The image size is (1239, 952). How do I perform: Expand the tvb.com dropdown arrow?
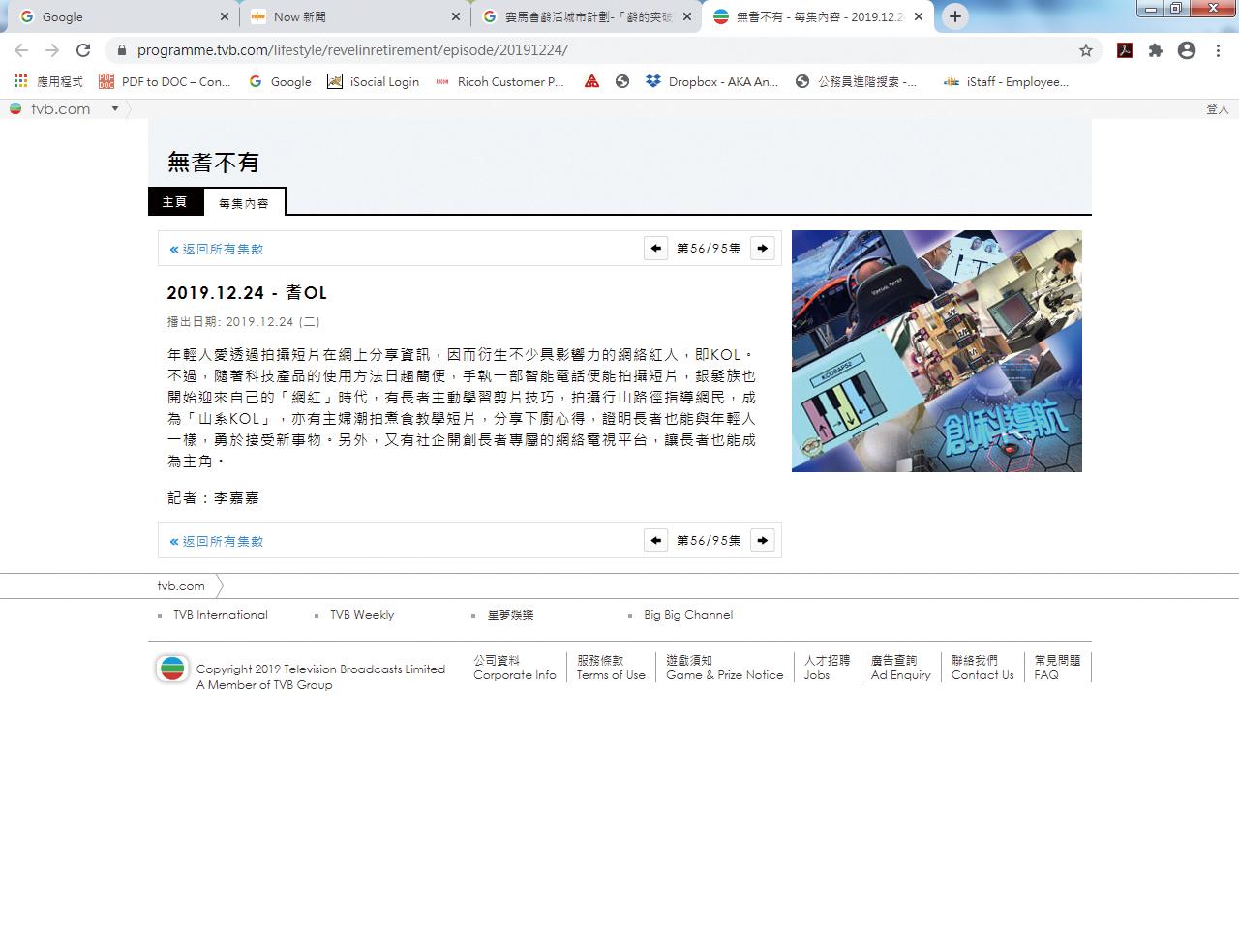pyautogui.click(x=114, y=108)
